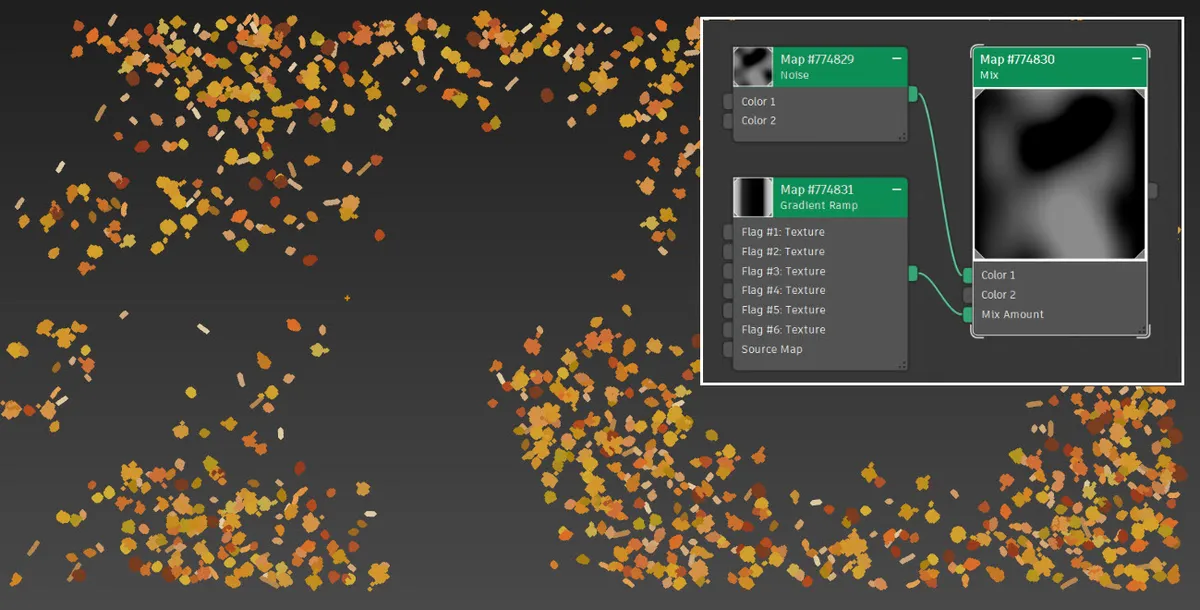Select the Flag #6: Texture slot
The height and width of the screenshot is (610, 1200).
[x=783, y=329]
